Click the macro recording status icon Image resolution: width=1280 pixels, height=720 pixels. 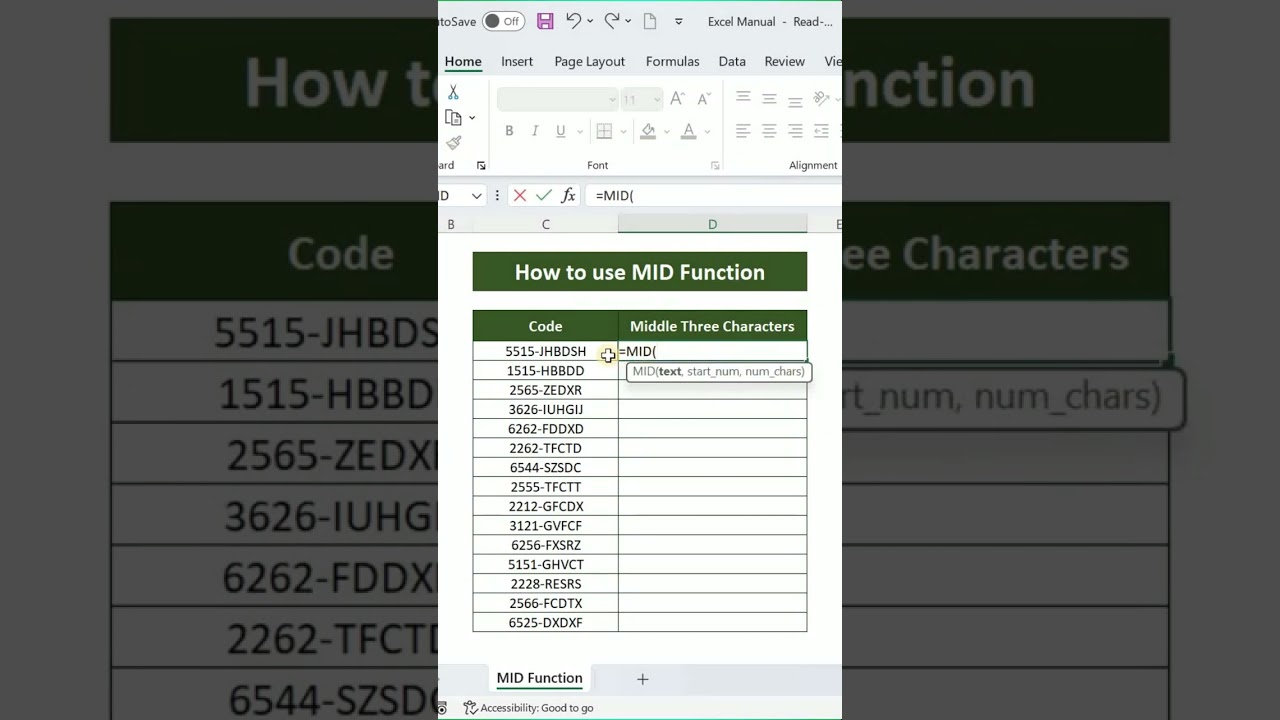click(442, 708)
